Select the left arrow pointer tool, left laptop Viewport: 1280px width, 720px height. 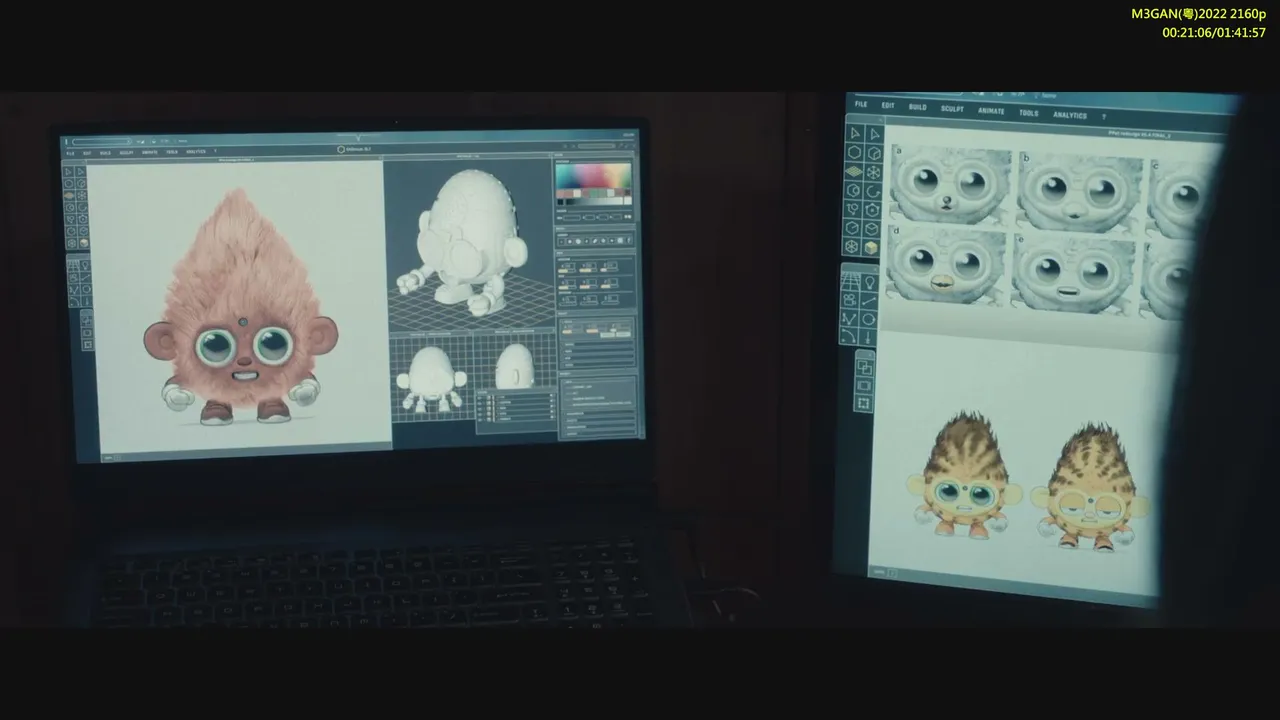[69, 171]
